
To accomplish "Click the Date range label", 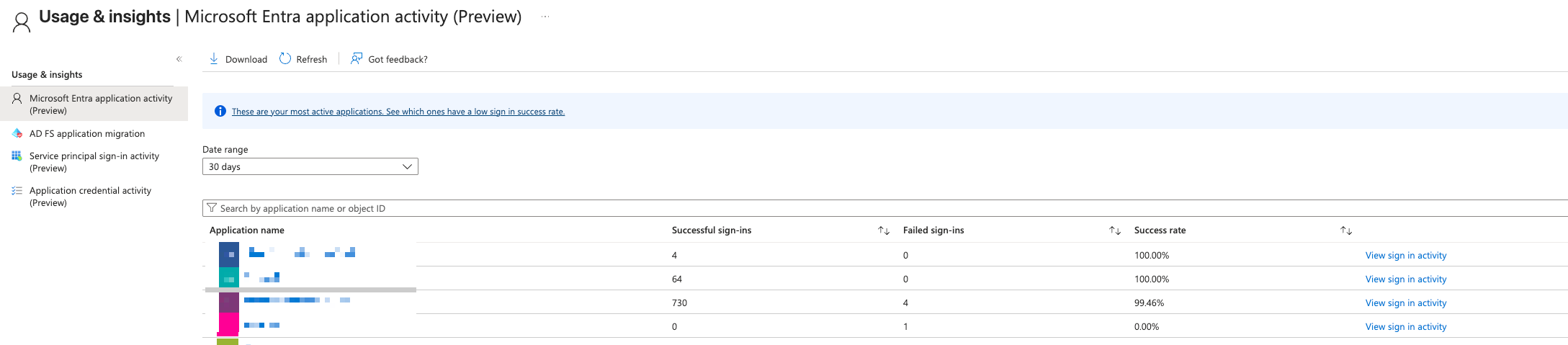I will (x=225, y=150).
